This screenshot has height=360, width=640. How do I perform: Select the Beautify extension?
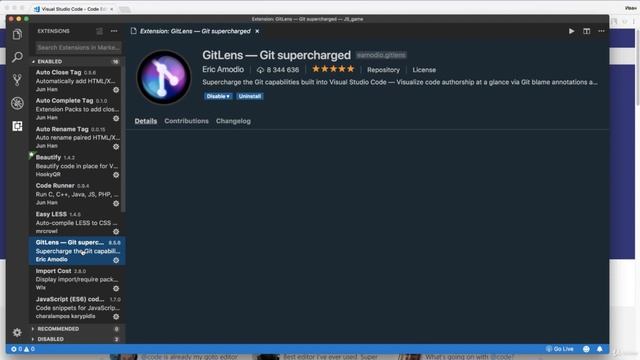(x=77, y=166)
